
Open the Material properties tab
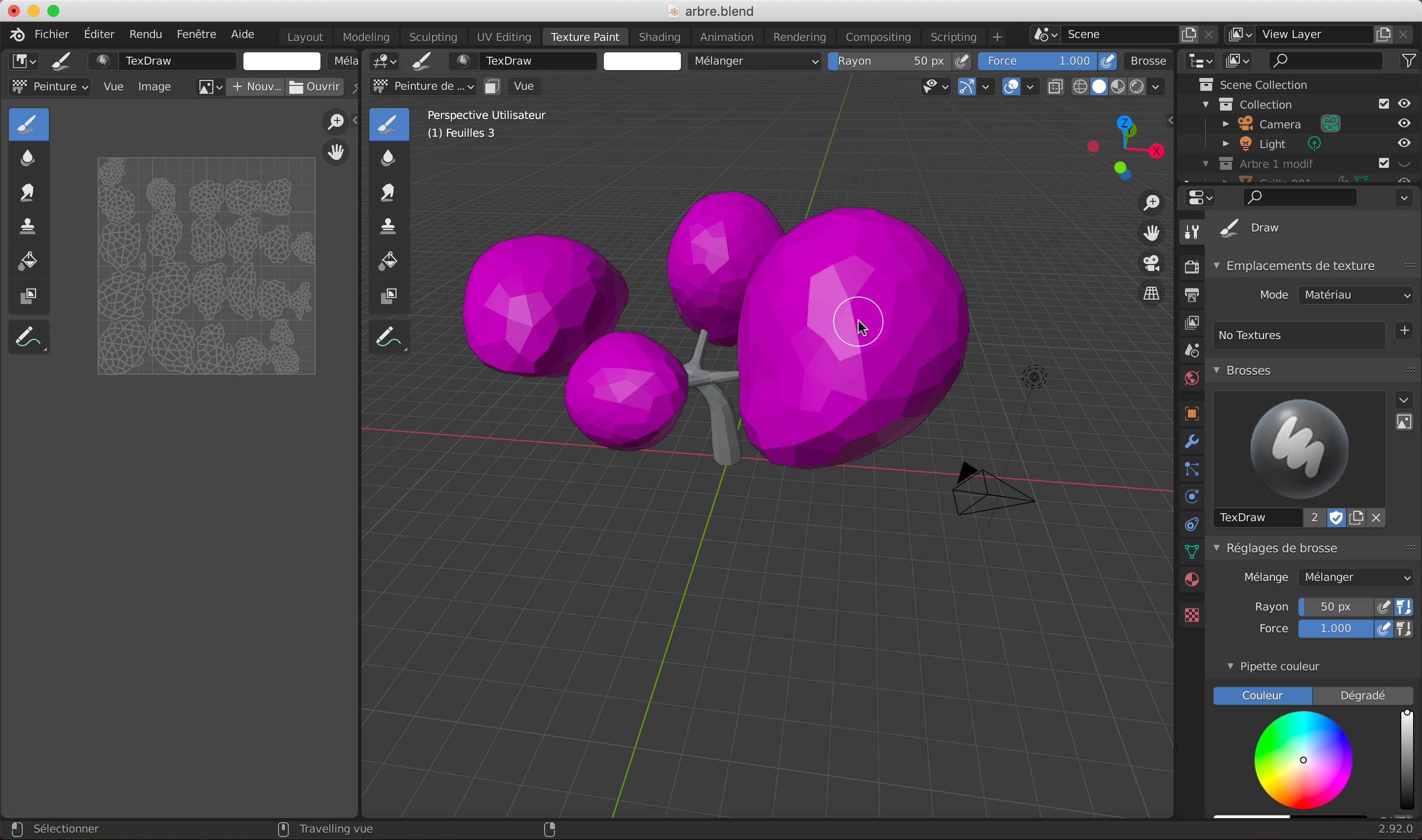(x=1191, y=579)
